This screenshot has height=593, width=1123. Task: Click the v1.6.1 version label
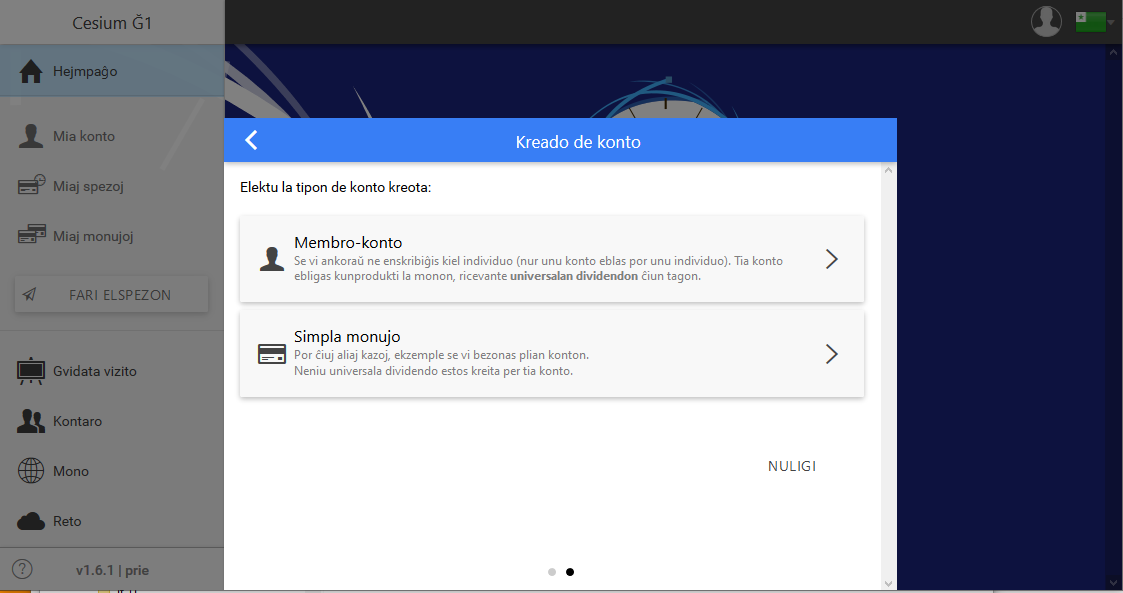click(x=112, y=570)
